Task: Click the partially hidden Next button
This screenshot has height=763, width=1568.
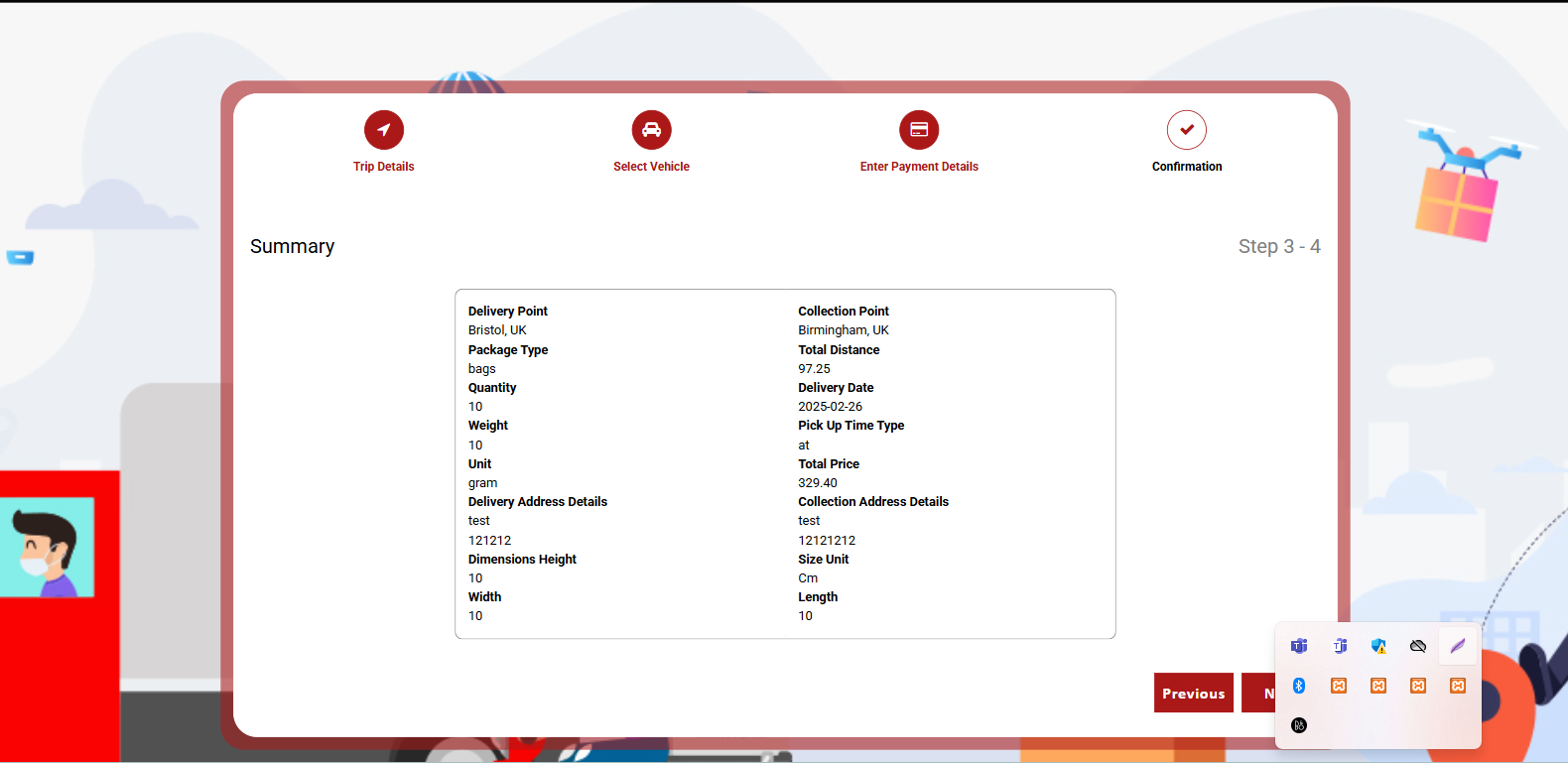Action: click(x=1258, y=694)
